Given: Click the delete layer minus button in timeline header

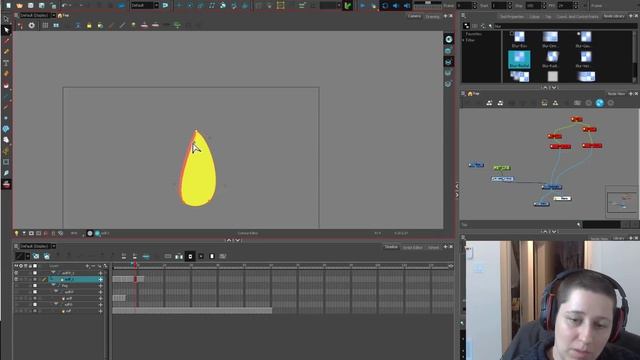Looking at the screenshot, I should coord(93,266).
